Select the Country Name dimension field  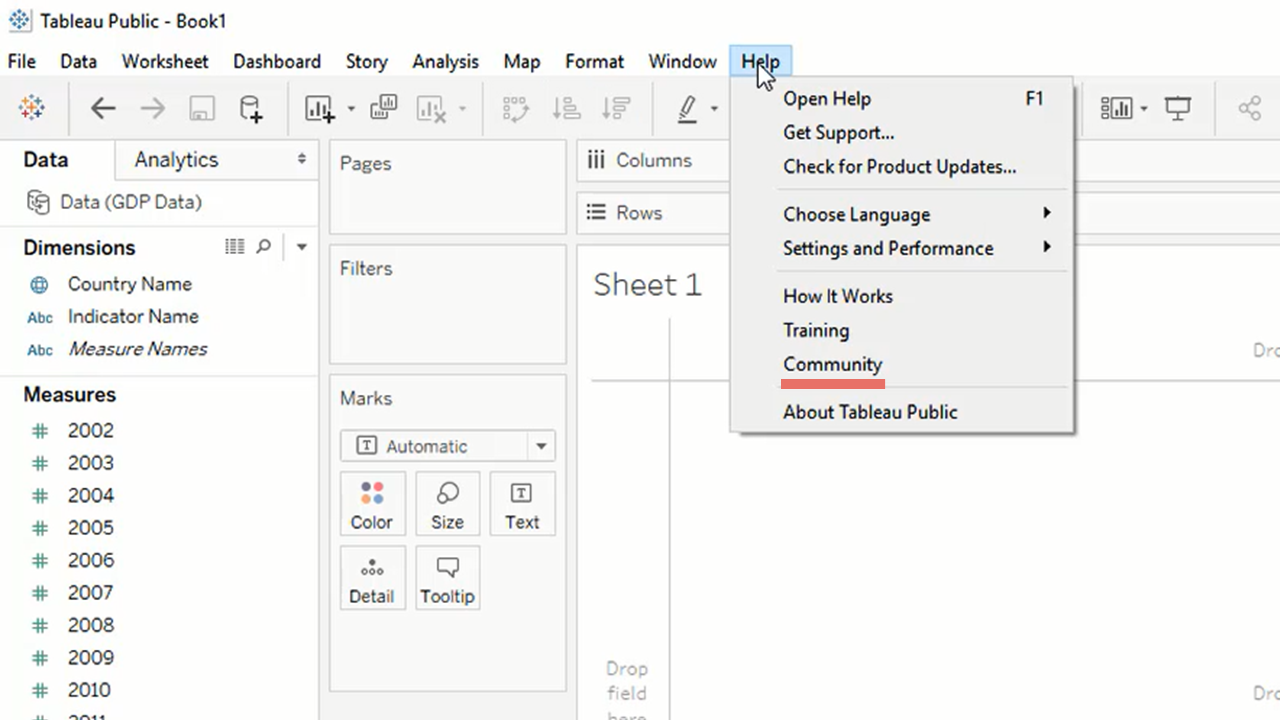[129, 284]
